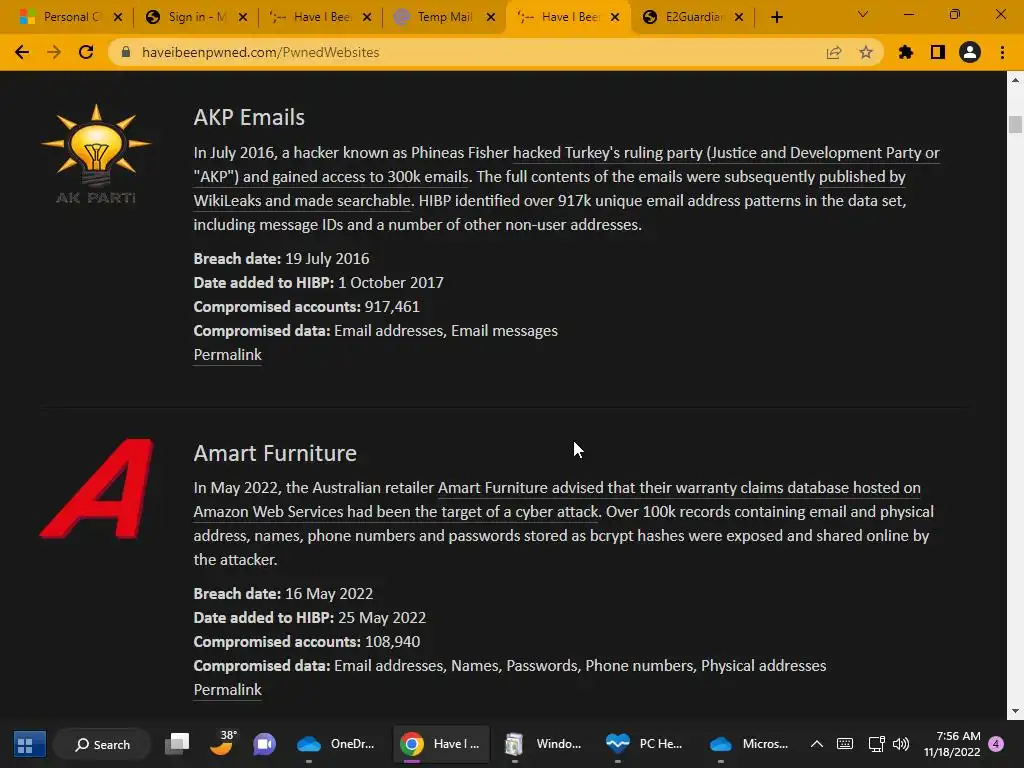Click the breach date 19 July 2016
This screenshot has width=1024, height=768.
[327, 259]
